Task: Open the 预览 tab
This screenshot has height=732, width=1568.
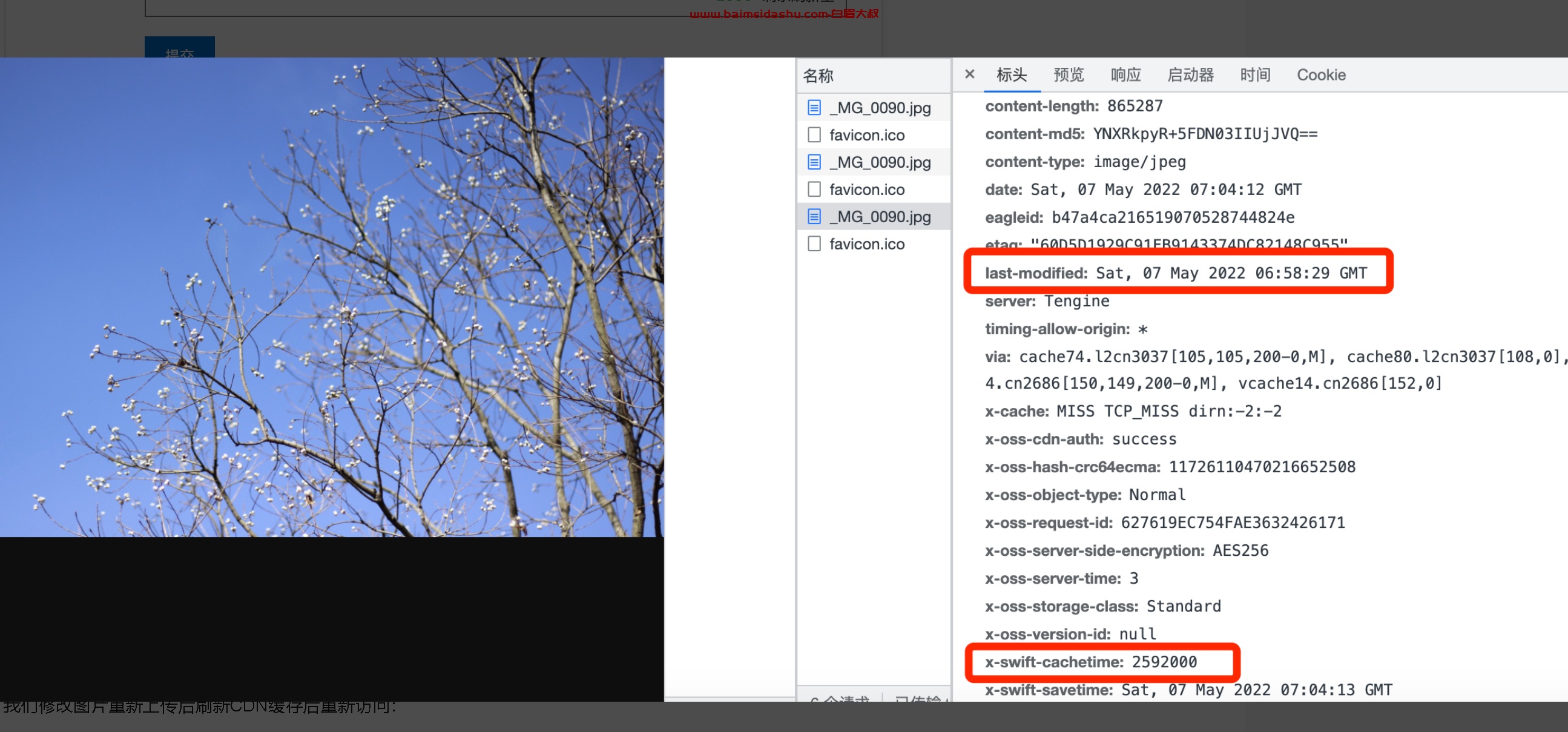Action: tap(1069, 75)
